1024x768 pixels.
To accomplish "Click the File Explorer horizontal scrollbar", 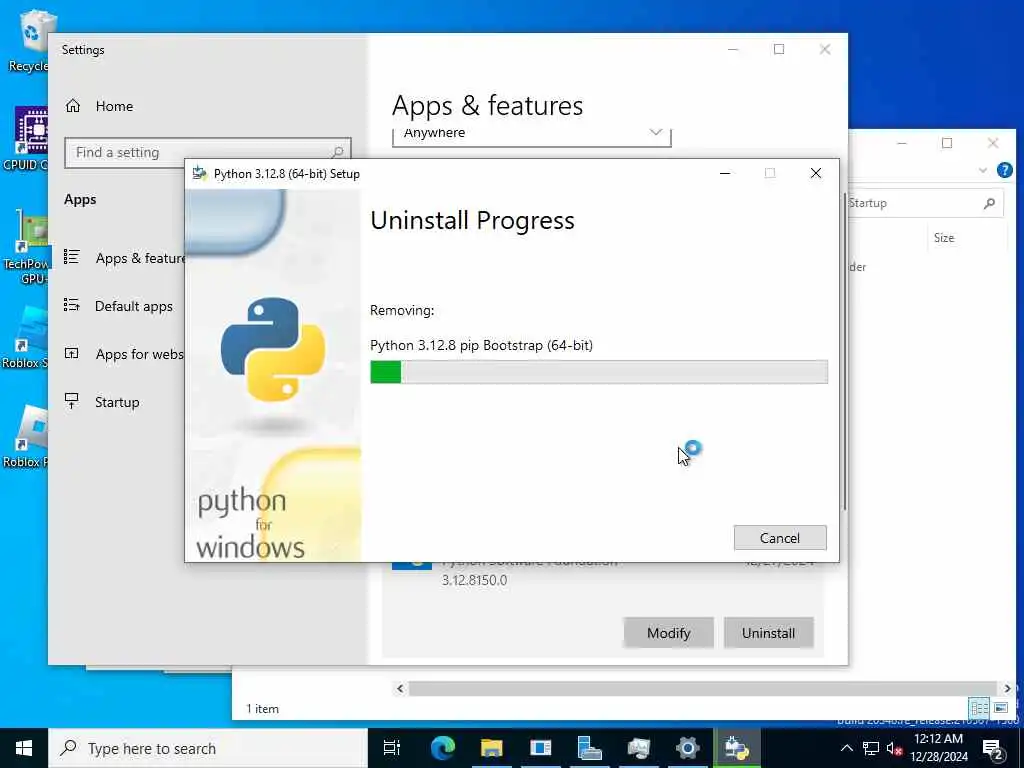I will click(703, 688).
